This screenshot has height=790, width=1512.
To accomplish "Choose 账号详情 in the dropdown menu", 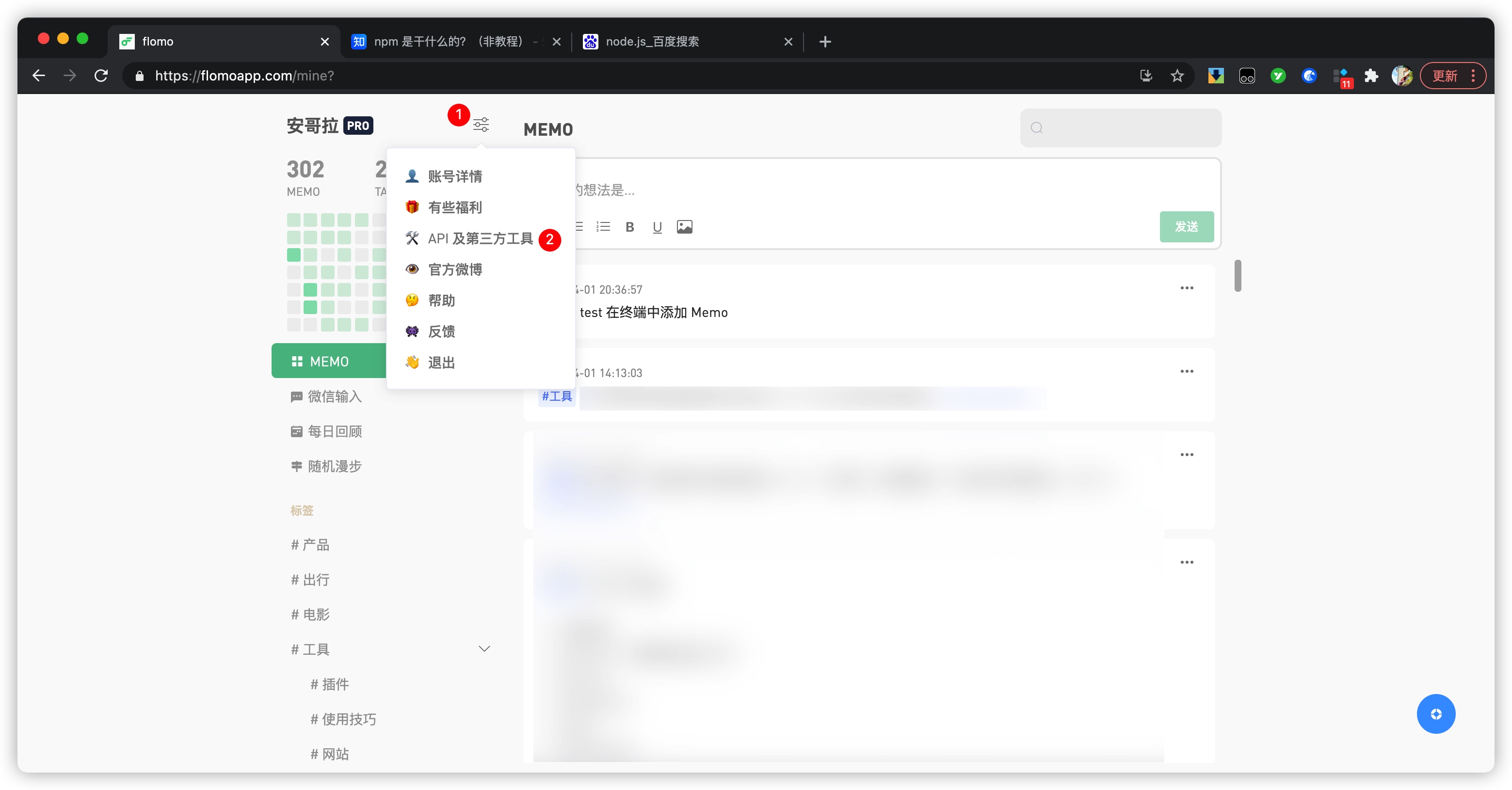I will click(x=454, y=176).
